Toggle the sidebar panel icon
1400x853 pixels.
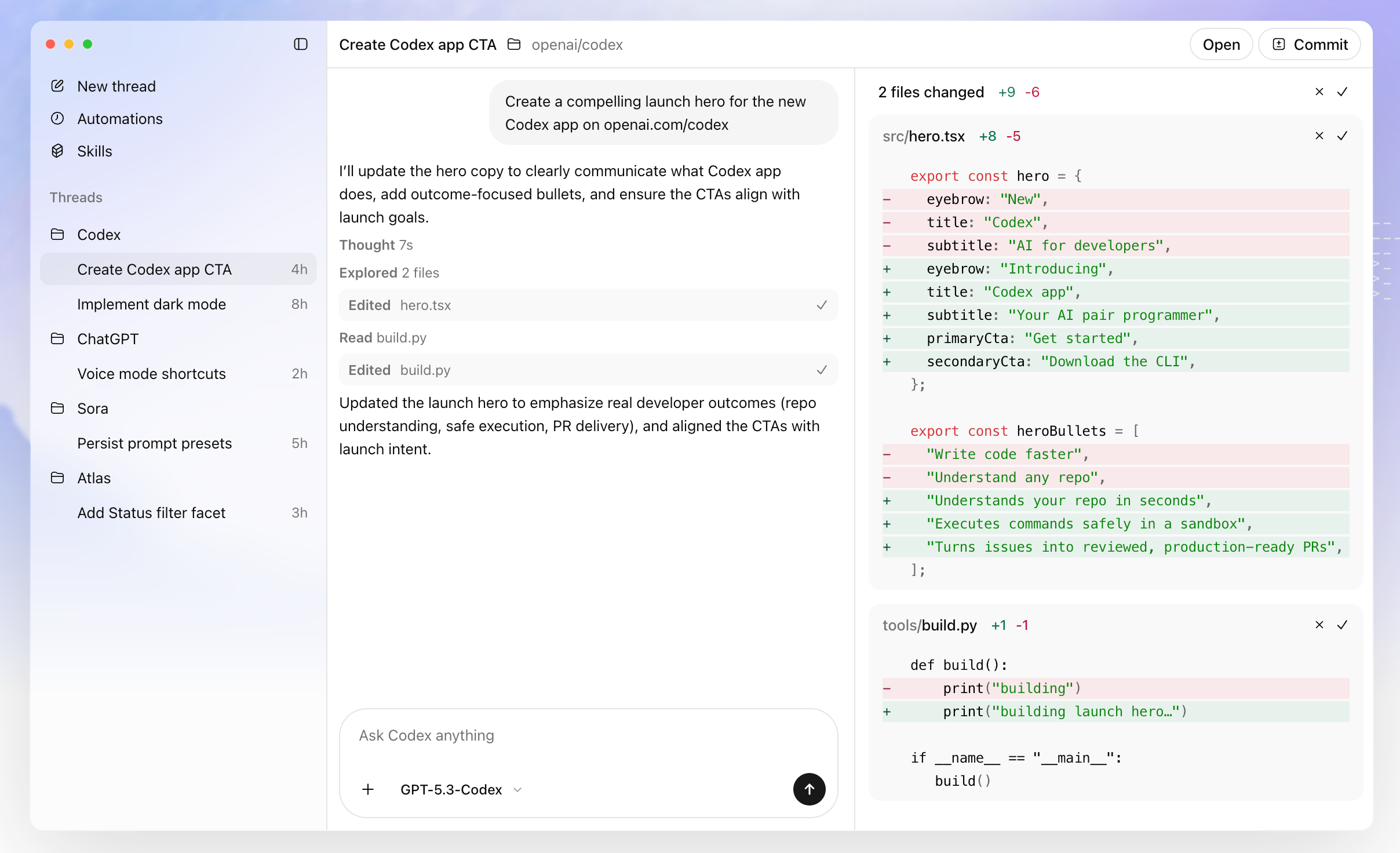tap(300, 44)
